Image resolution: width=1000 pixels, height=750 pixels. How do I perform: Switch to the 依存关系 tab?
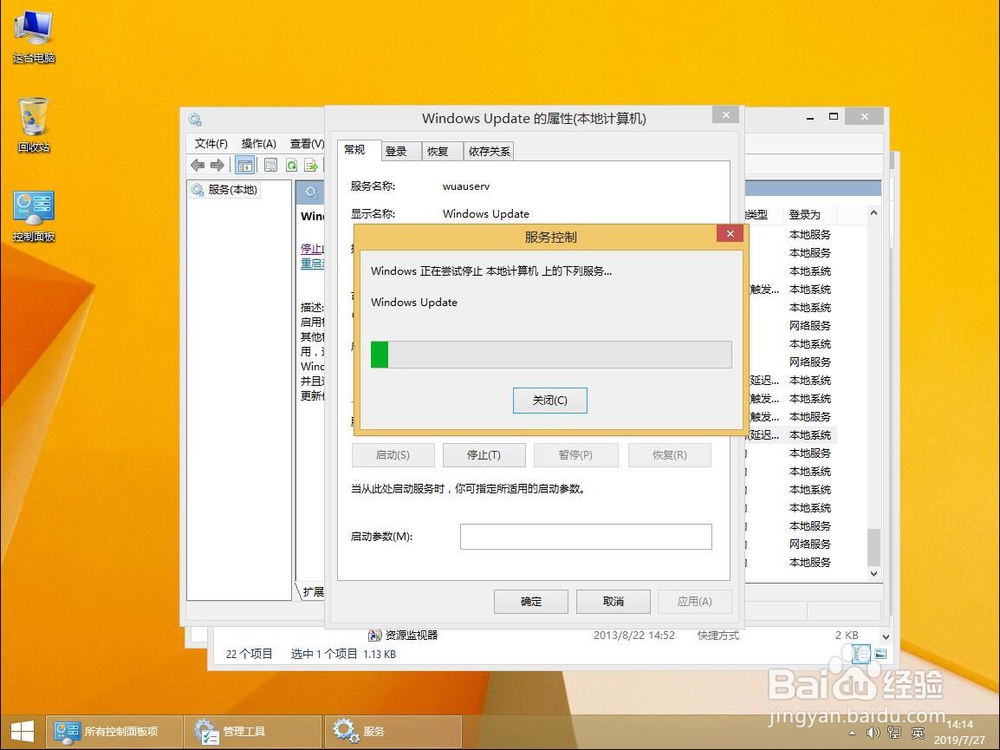coord(489,151)
